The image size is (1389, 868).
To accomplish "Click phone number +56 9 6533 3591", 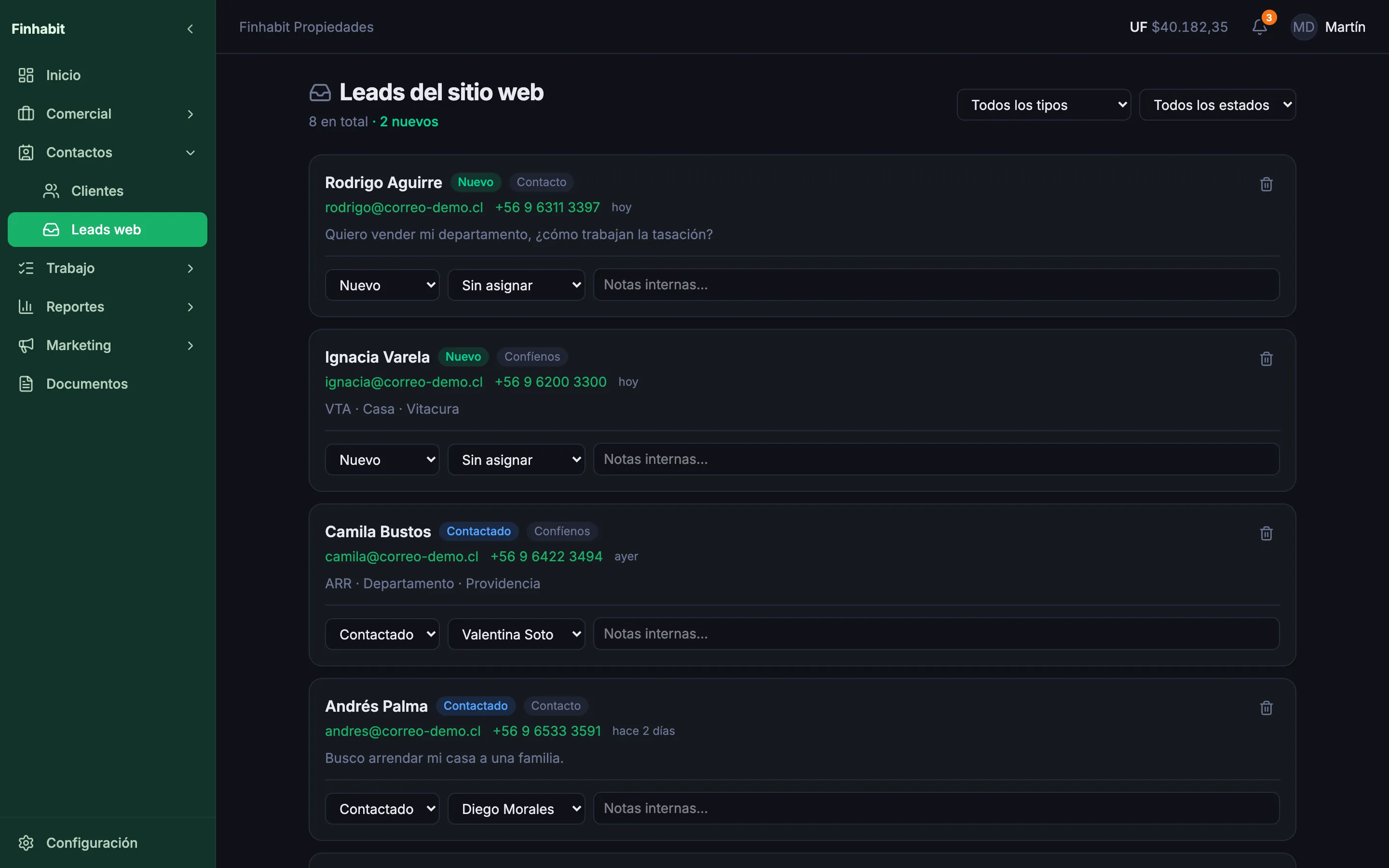I will pyautogui.click(x=546, y=731).
